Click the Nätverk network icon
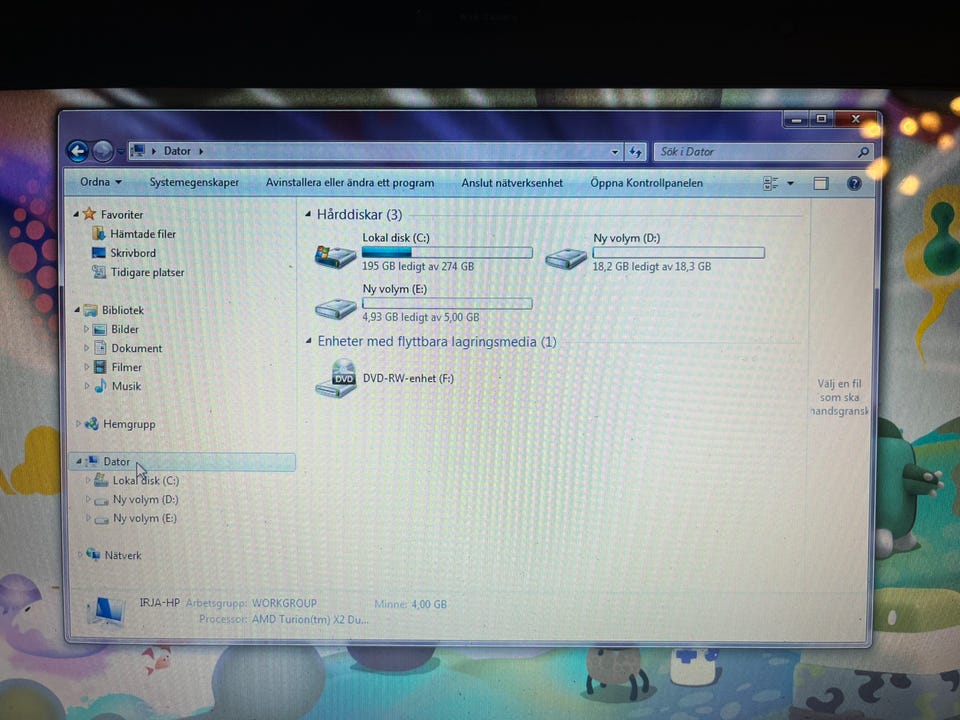960x720 pixels. click(x=93, y=554)
